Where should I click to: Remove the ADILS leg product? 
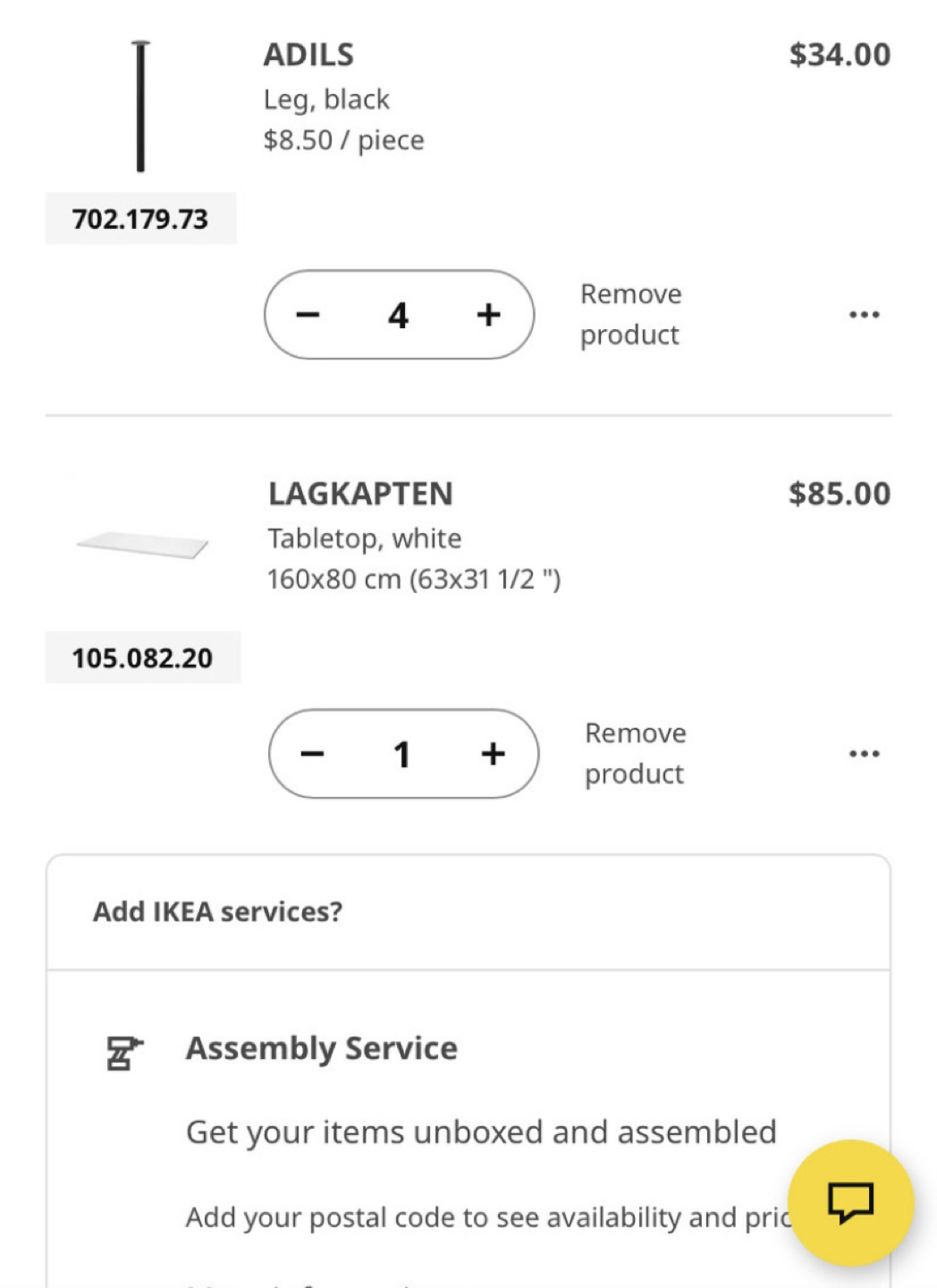coord(630,314)
